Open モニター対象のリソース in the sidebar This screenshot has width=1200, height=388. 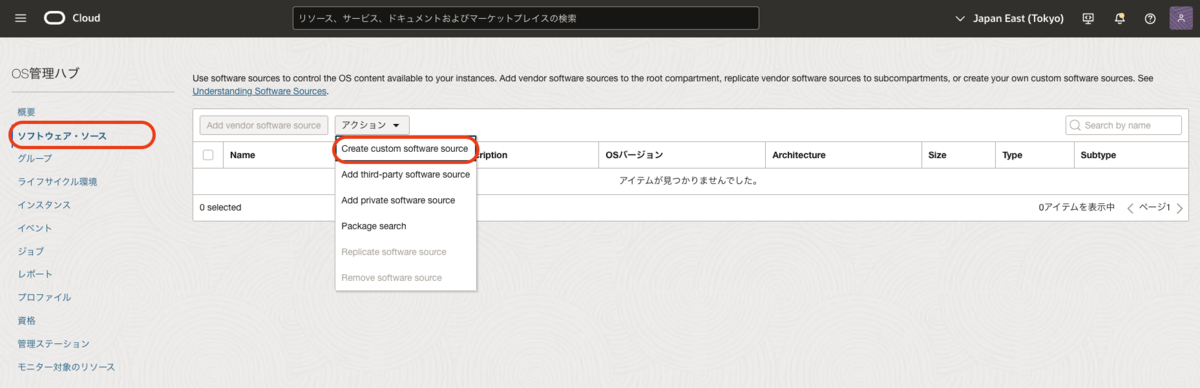coord(66,367)
